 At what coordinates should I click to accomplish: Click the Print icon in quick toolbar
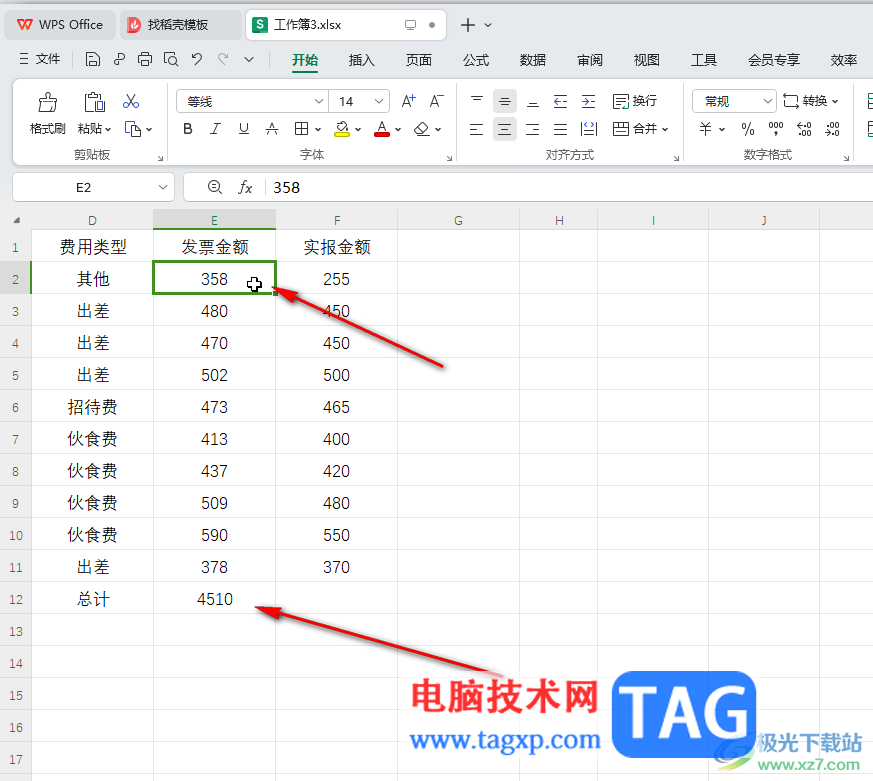tap(145, 59)
